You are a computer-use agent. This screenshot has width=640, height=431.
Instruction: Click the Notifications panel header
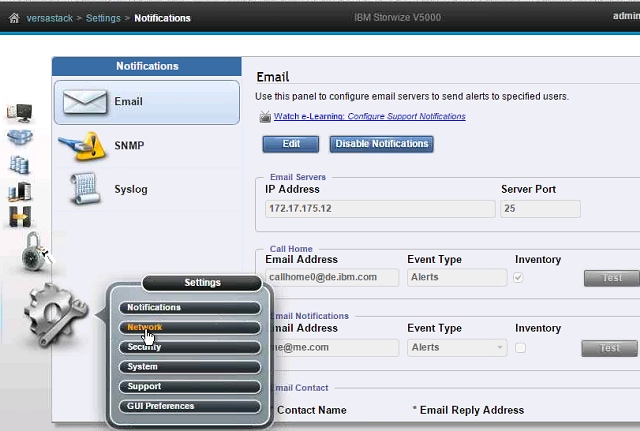[147, 66]
